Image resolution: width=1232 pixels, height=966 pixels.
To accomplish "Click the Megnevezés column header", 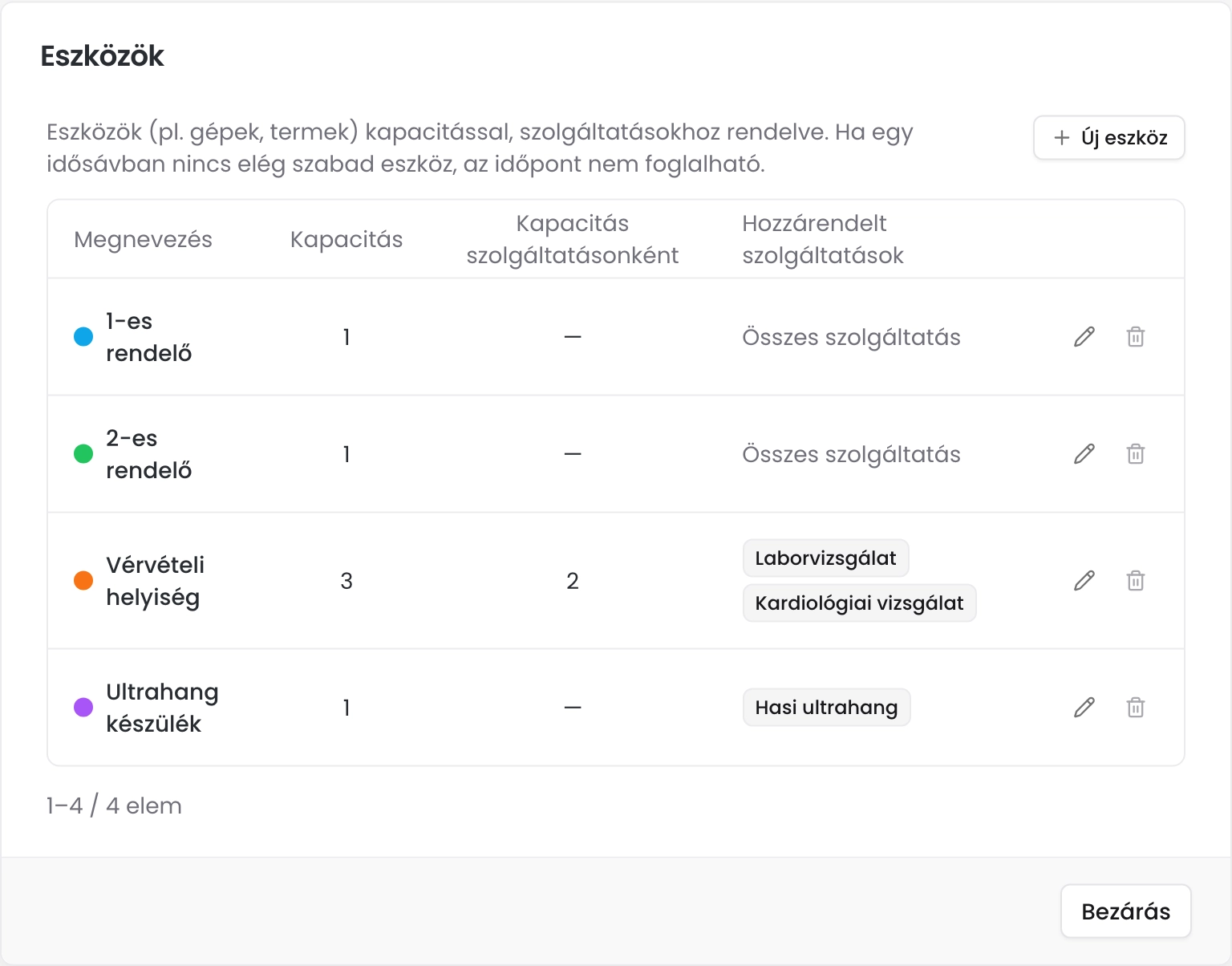I will [x=143, y=240].
